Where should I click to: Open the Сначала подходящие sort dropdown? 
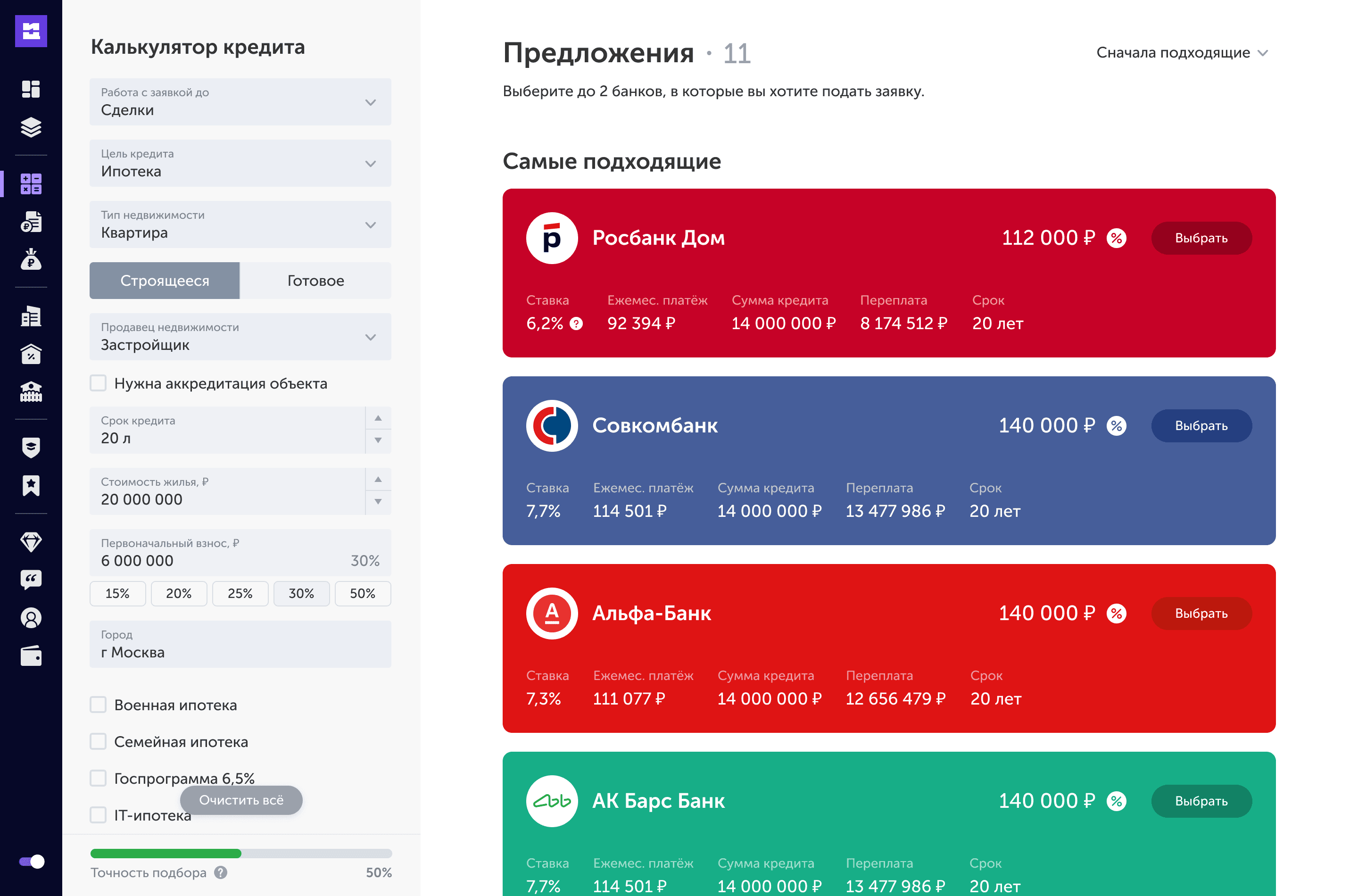(1182, 52)
